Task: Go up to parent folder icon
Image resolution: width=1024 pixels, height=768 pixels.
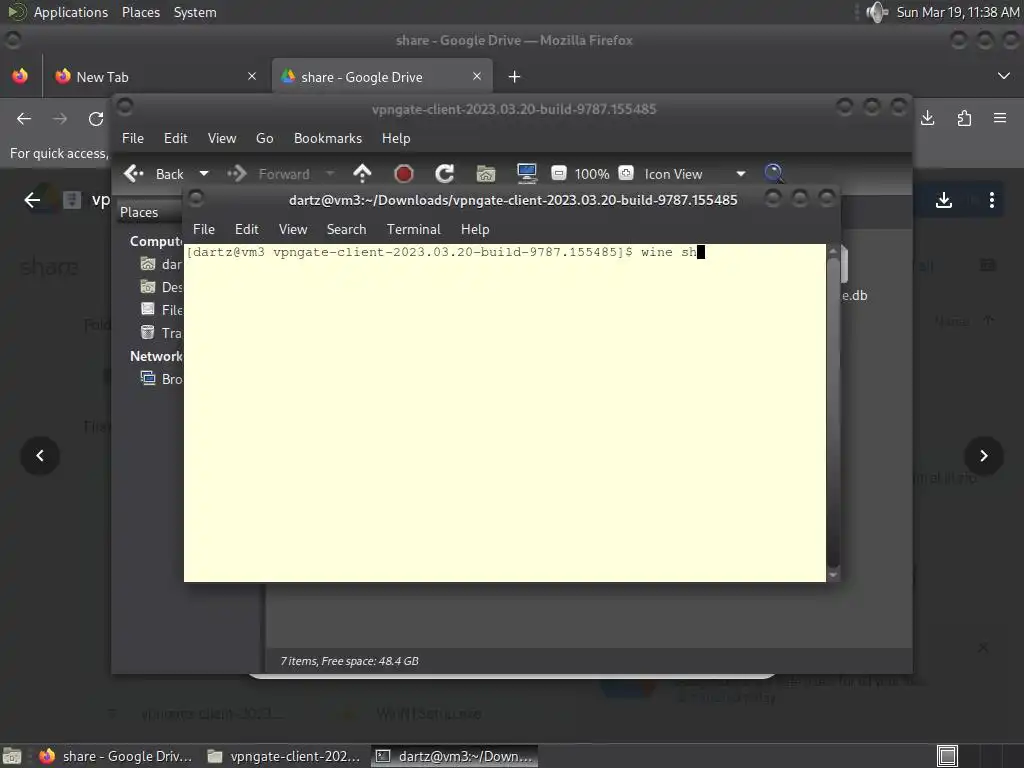Action: (362, 173)
